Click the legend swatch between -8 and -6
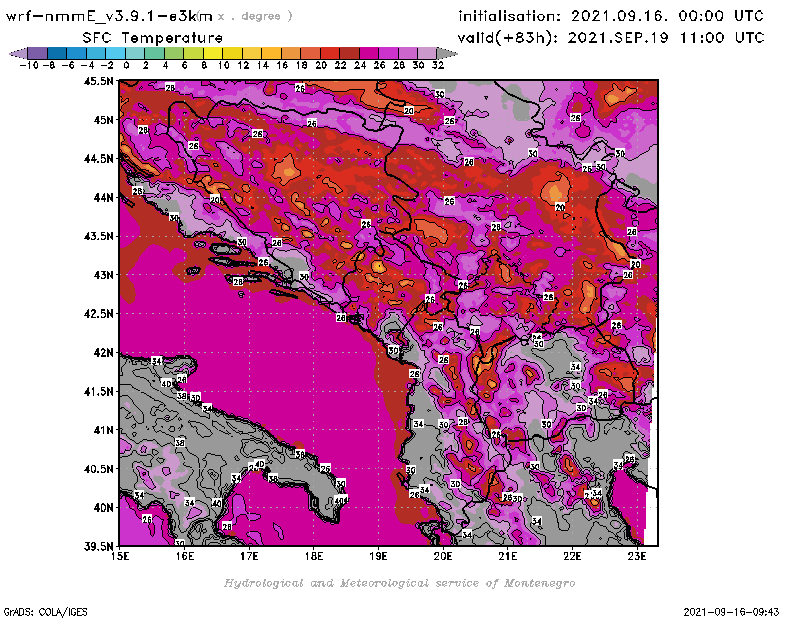Image resolution: width=800 pixels, height=618 pixels. click(57, 53)
